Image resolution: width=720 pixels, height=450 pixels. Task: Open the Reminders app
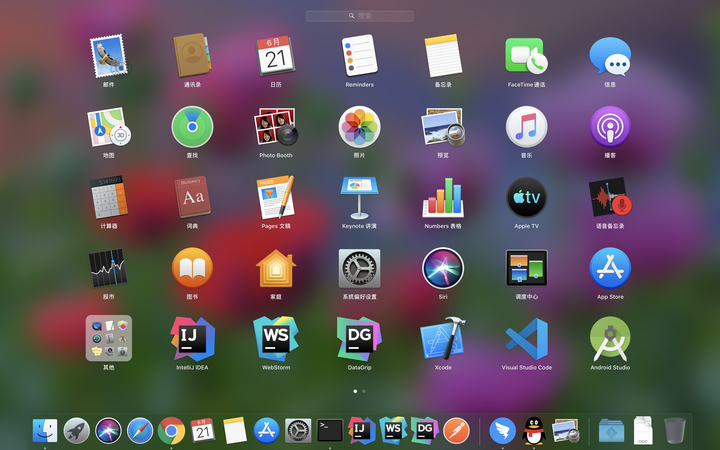360,56
